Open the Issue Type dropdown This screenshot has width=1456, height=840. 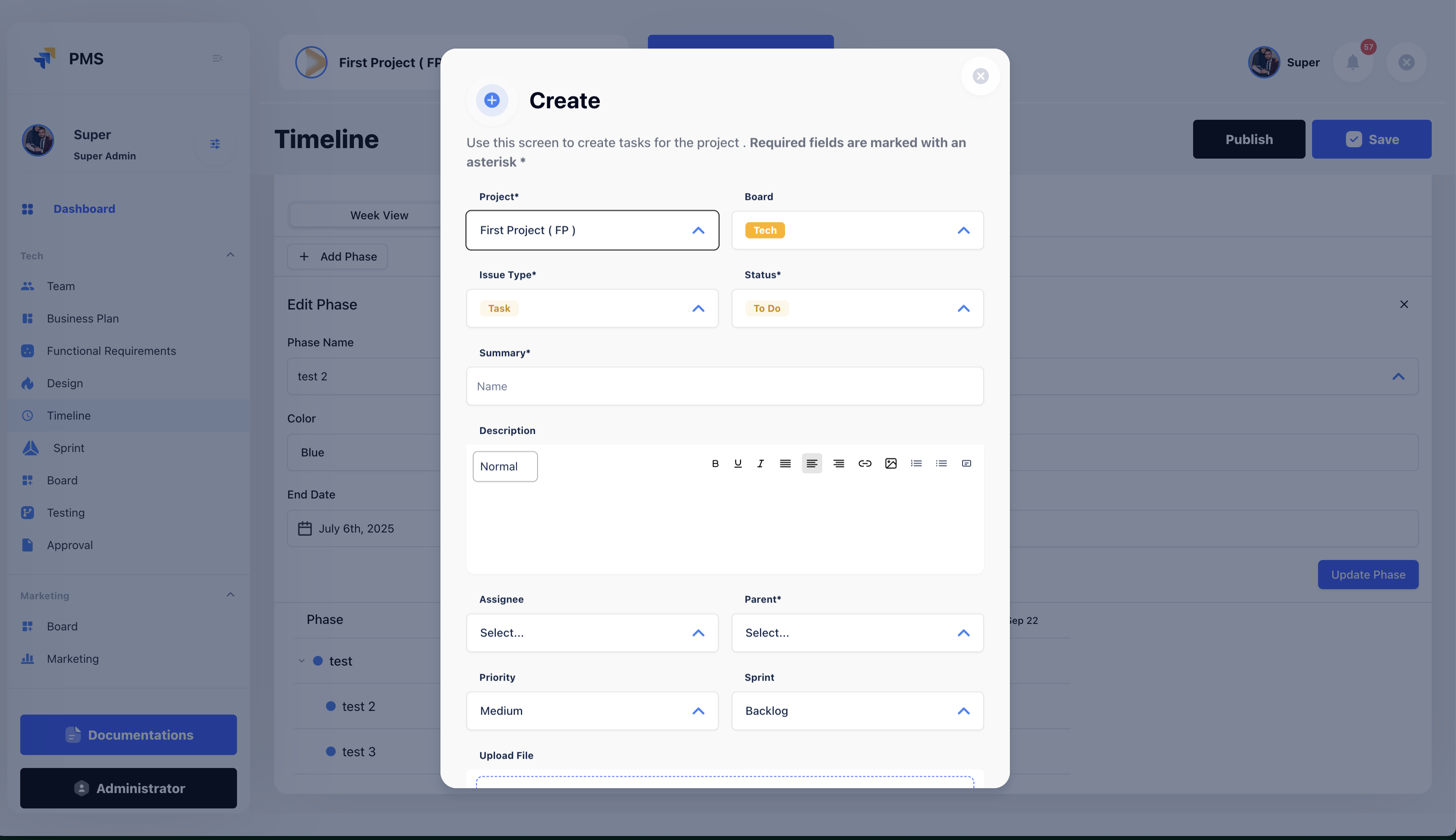[x=592, y=308]
